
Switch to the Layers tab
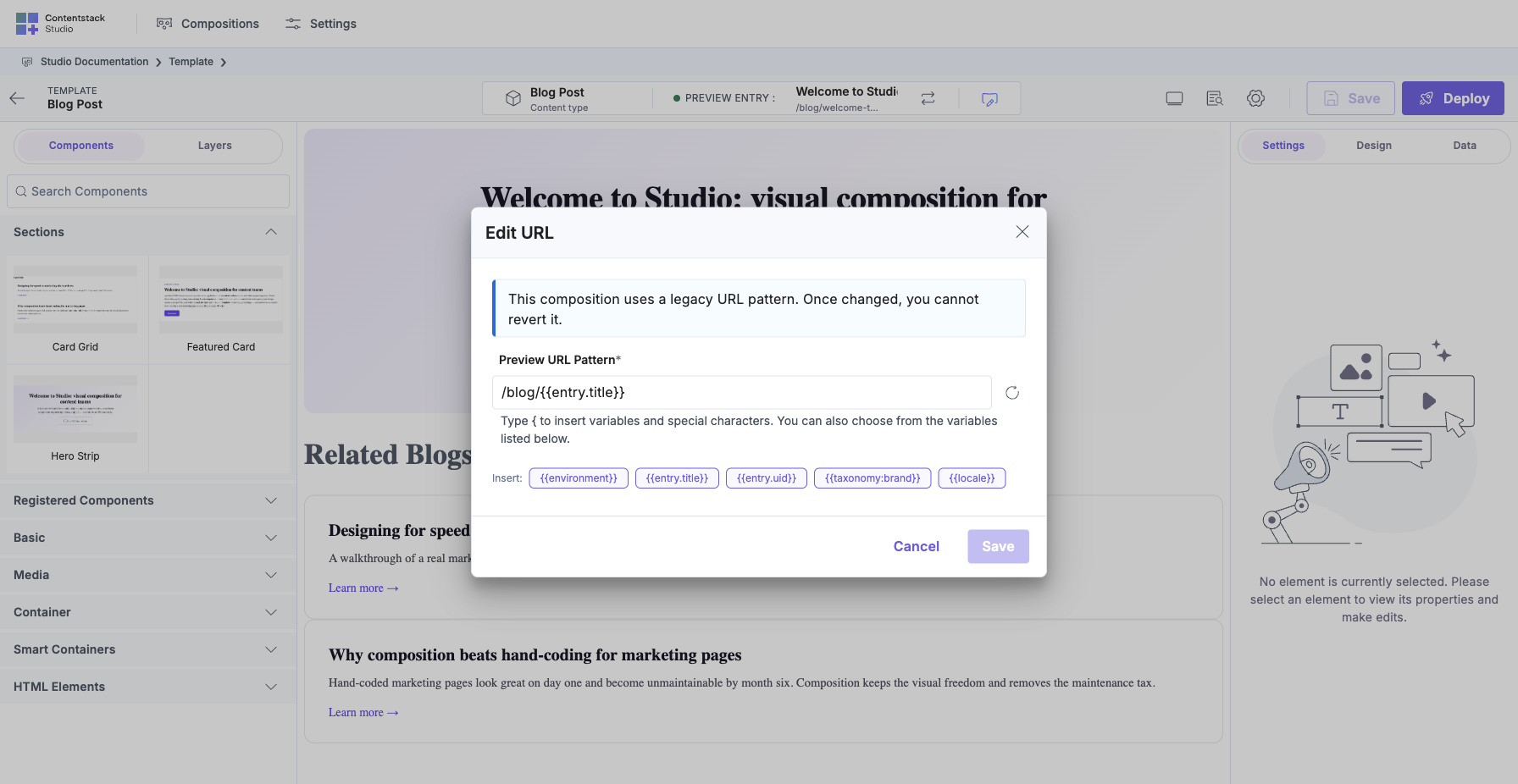coord(215,146)
